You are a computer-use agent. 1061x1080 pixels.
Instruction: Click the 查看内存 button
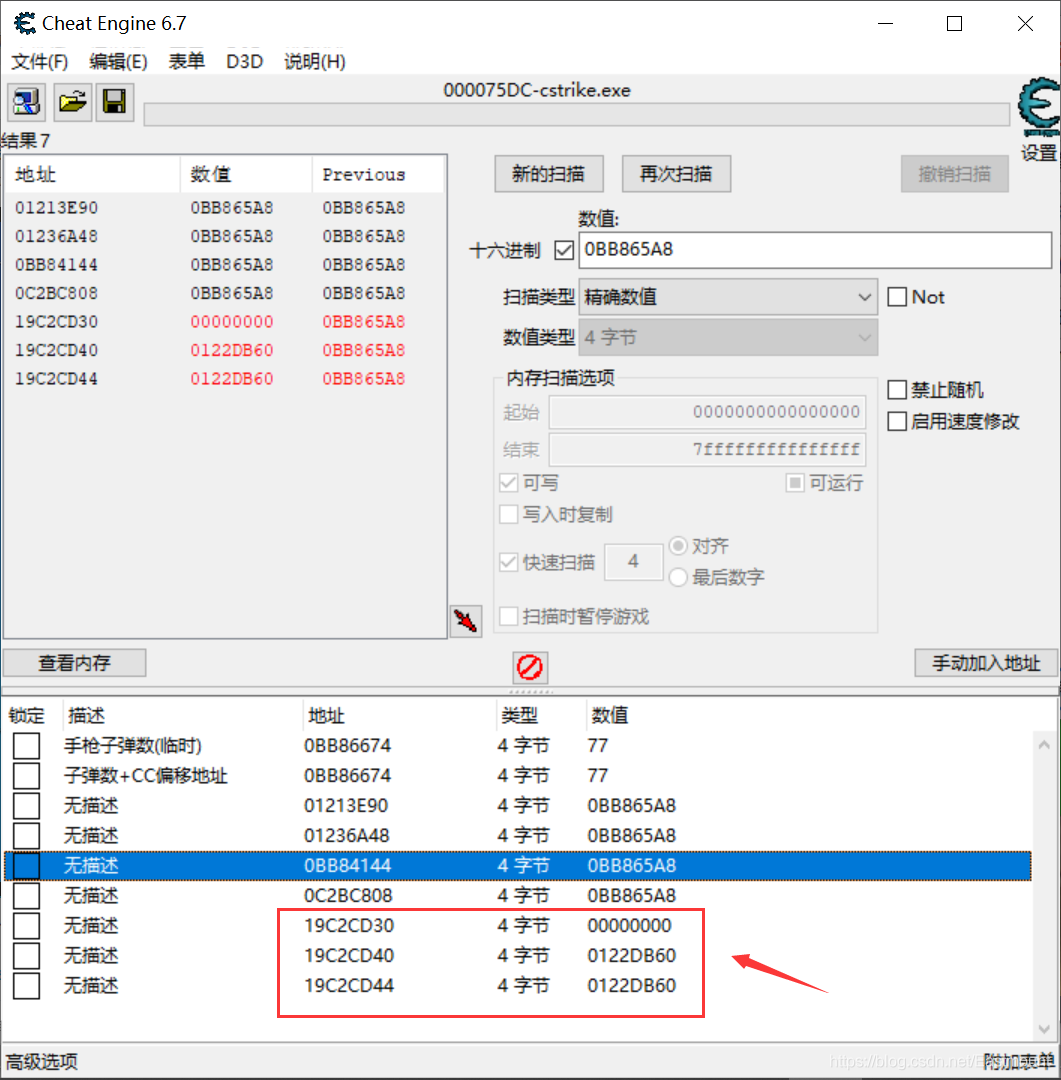(74, 663)
